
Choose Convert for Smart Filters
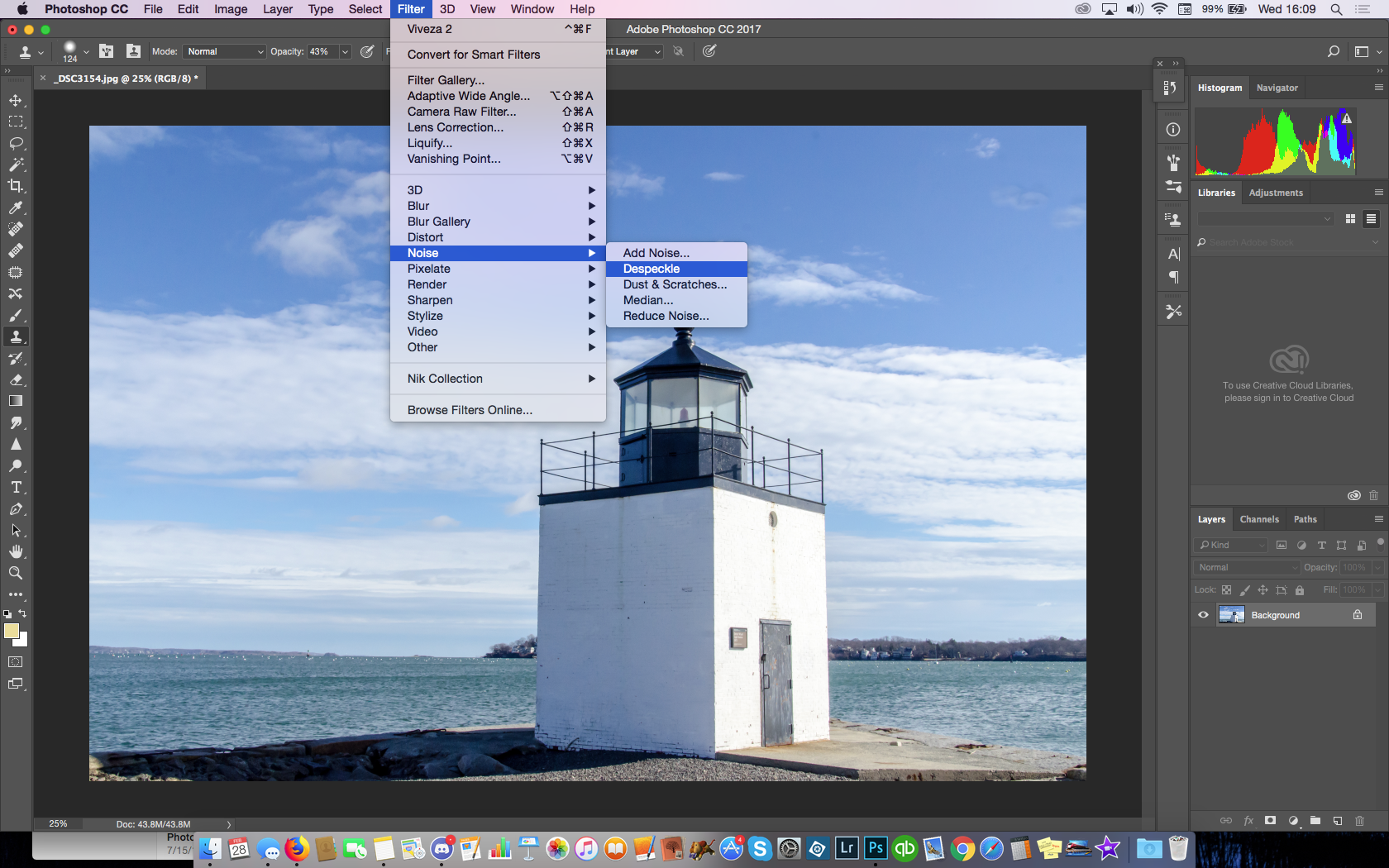tap(498, 55)
